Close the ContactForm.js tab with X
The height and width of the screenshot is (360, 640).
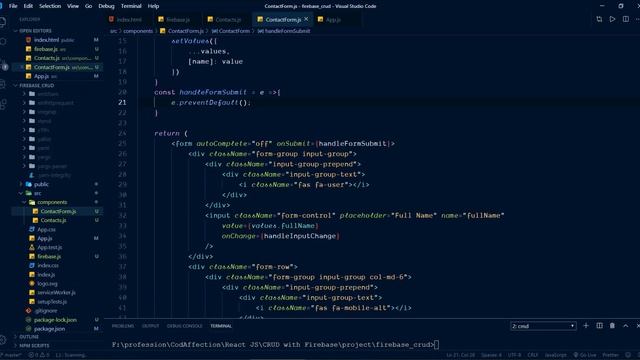(x=306, y=19)
